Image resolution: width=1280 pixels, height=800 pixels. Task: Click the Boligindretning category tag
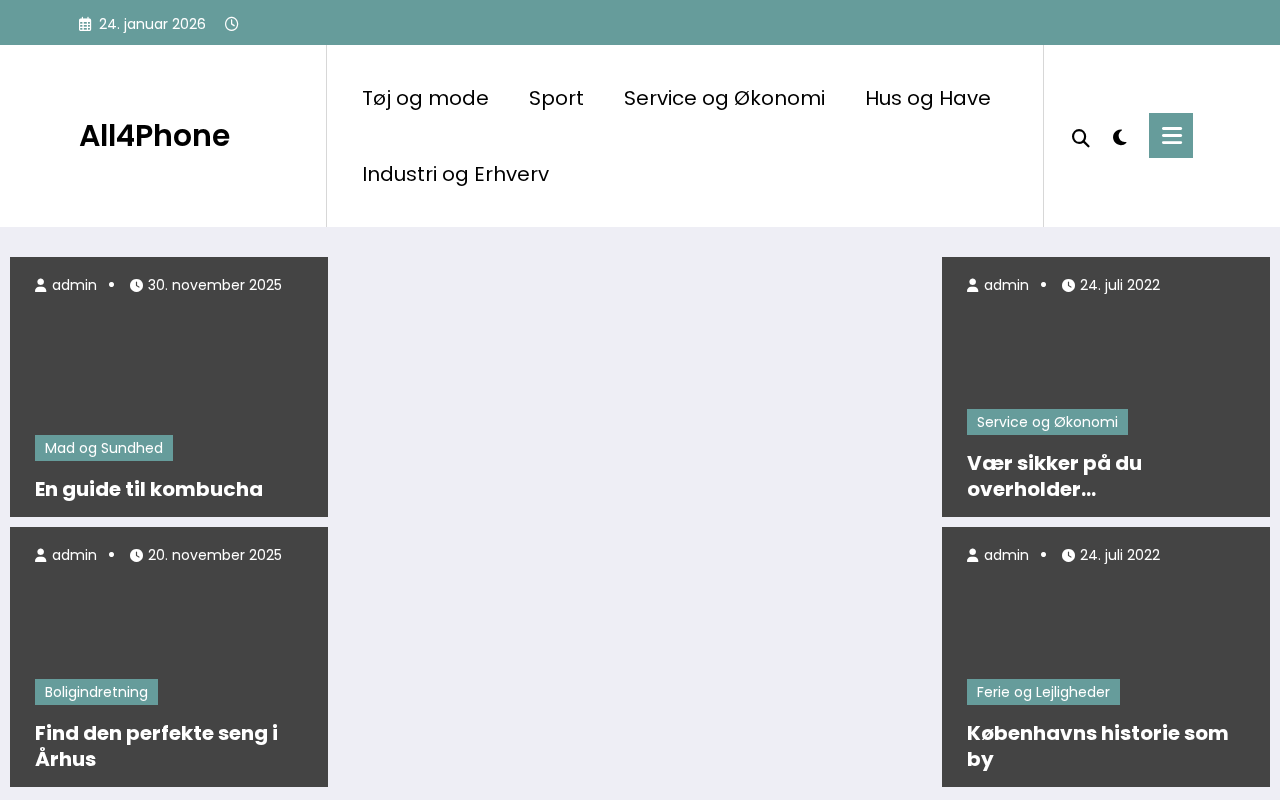coord(96,692)
